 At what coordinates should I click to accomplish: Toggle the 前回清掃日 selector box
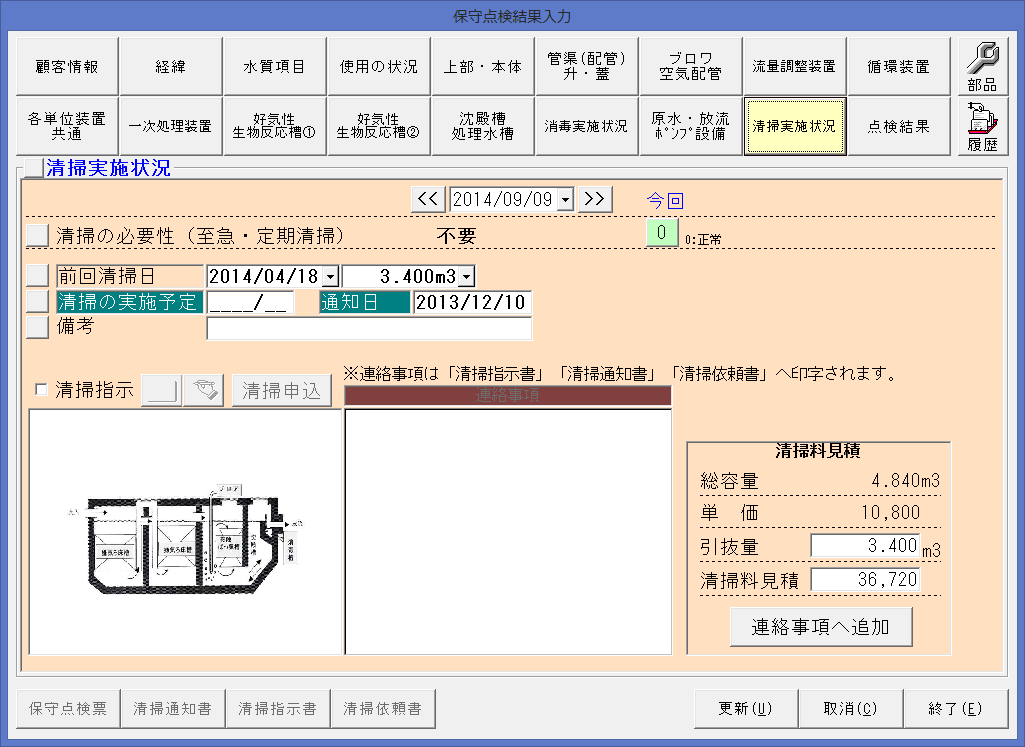coord(37,275)
